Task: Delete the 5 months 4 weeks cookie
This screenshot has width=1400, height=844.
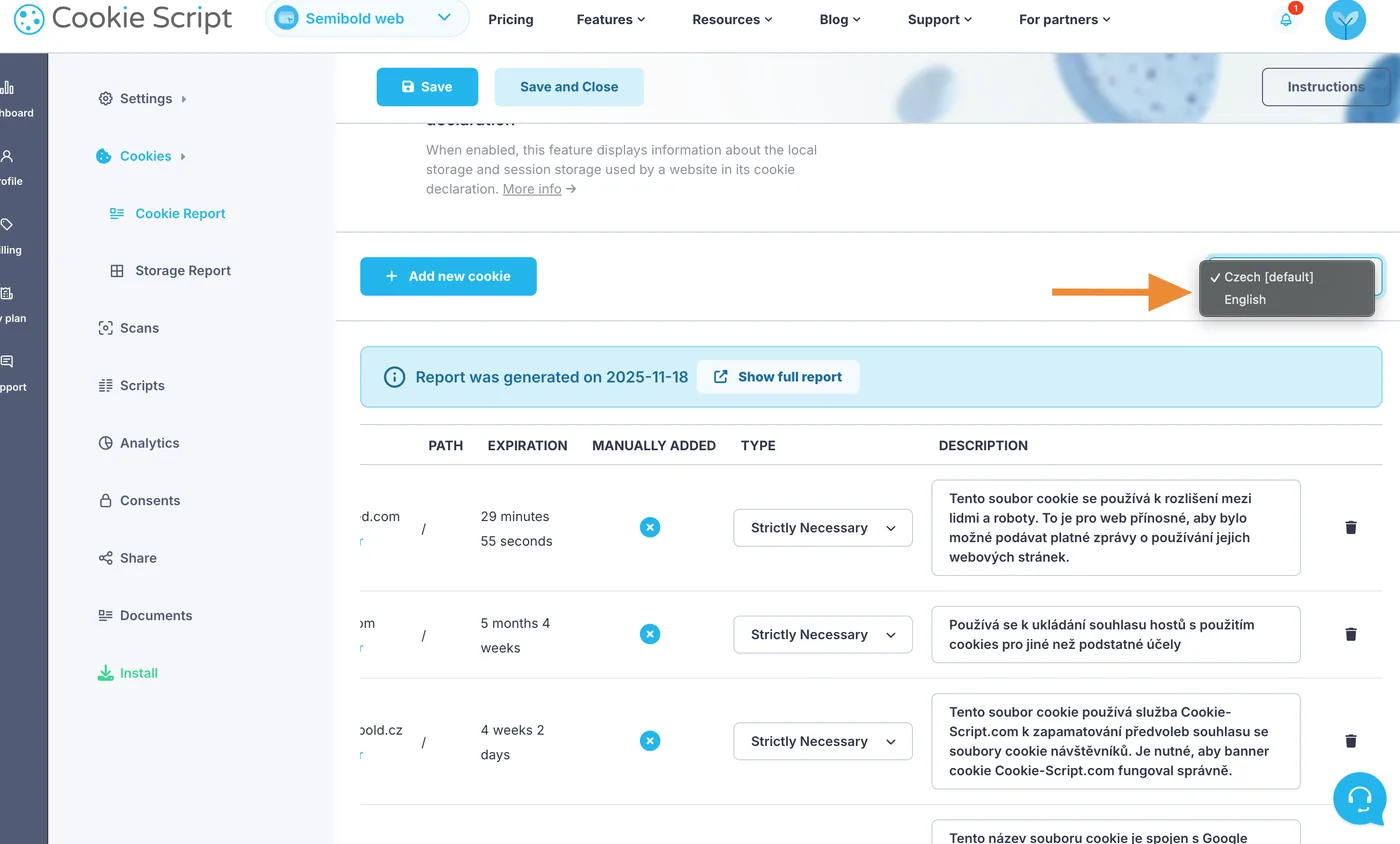Action: coord(1351,634)
